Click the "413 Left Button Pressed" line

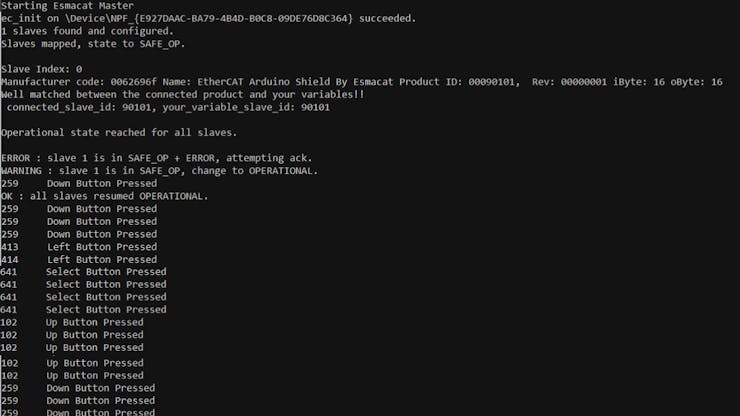(x=79, y=247)
